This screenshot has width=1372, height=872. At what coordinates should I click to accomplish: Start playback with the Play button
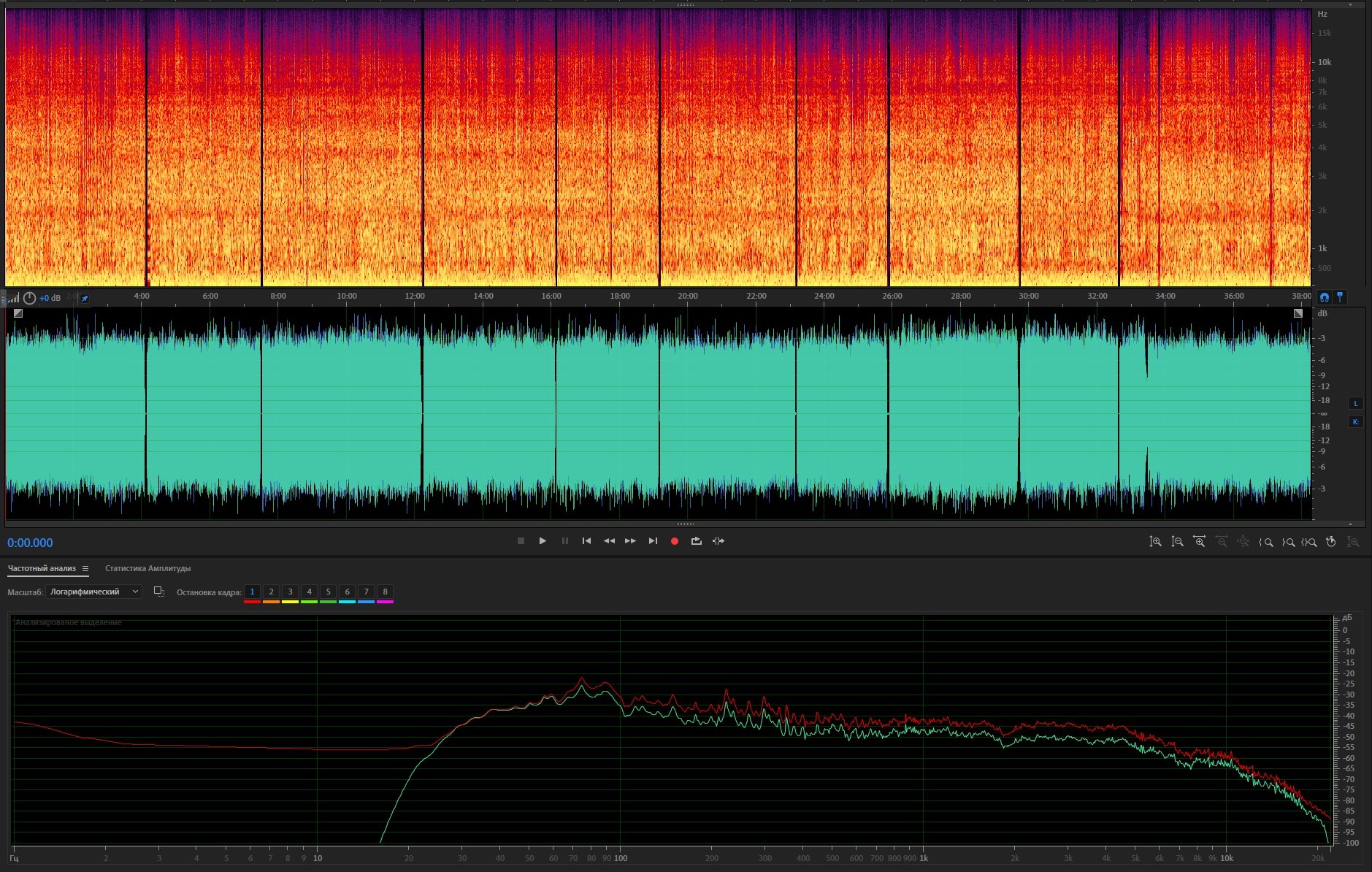coord(543,541)
